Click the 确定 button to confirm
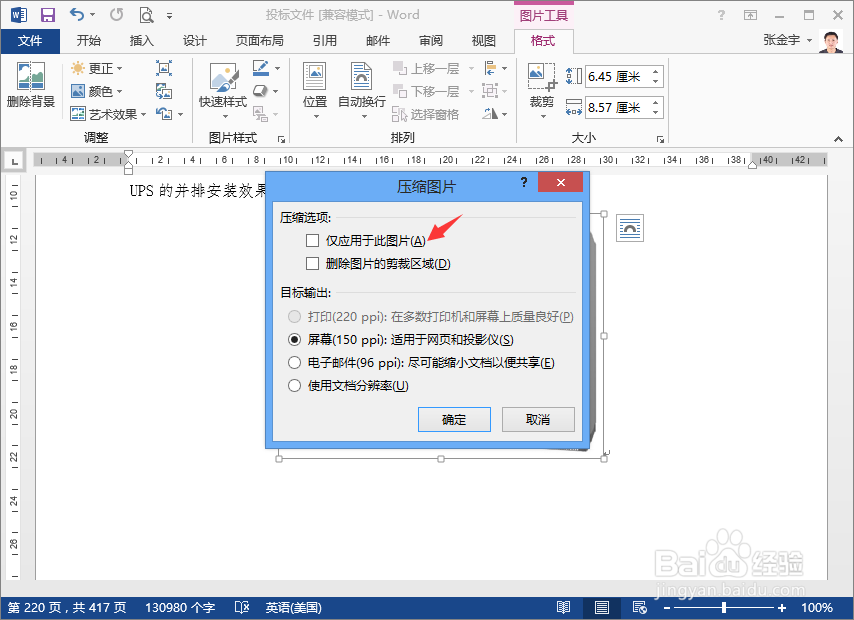The height and width of the screenshot is (620, 854). tap(454, 419)
